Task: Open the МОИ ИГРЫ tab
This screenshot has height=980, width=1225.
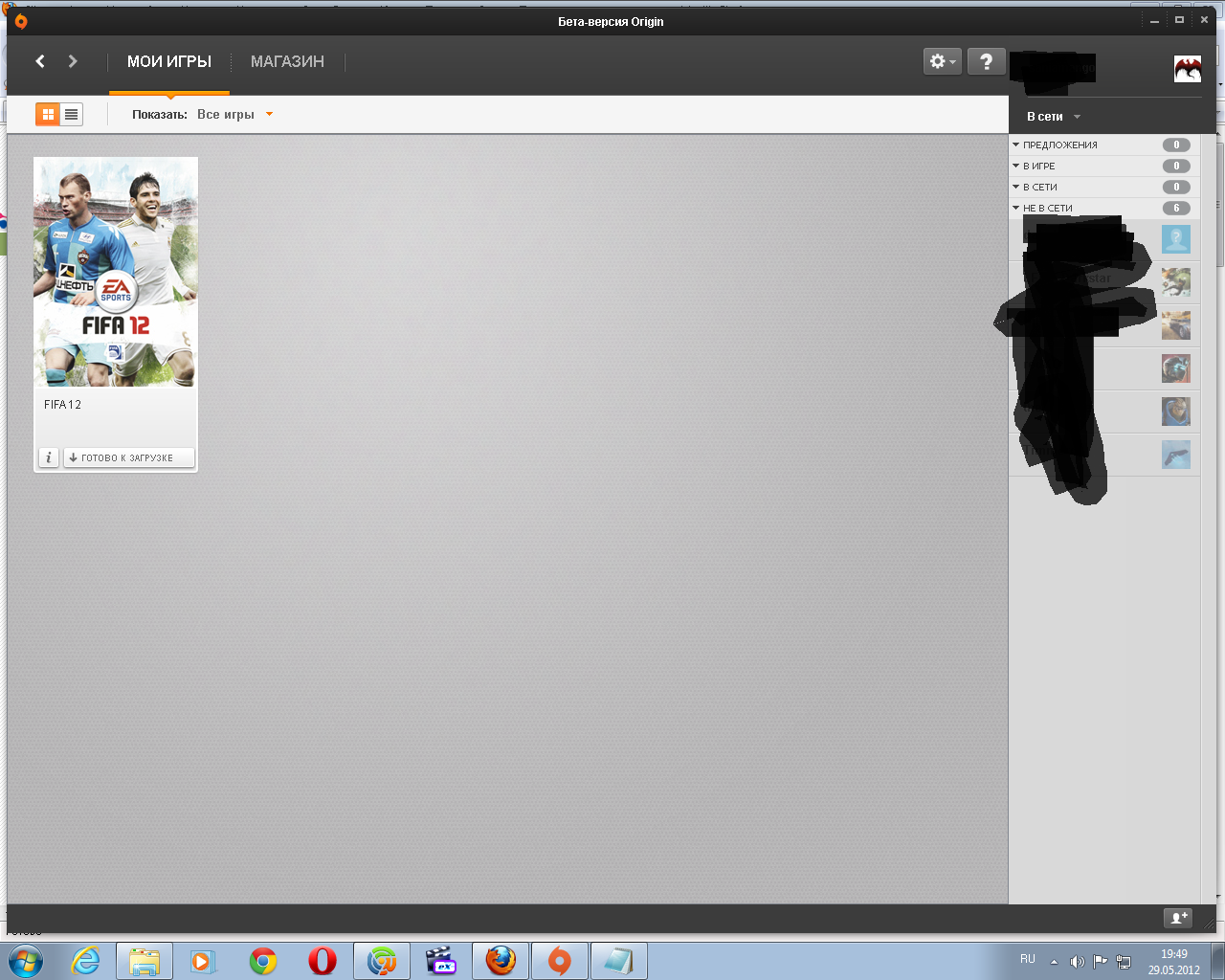Action: click(x=169, y=61)
